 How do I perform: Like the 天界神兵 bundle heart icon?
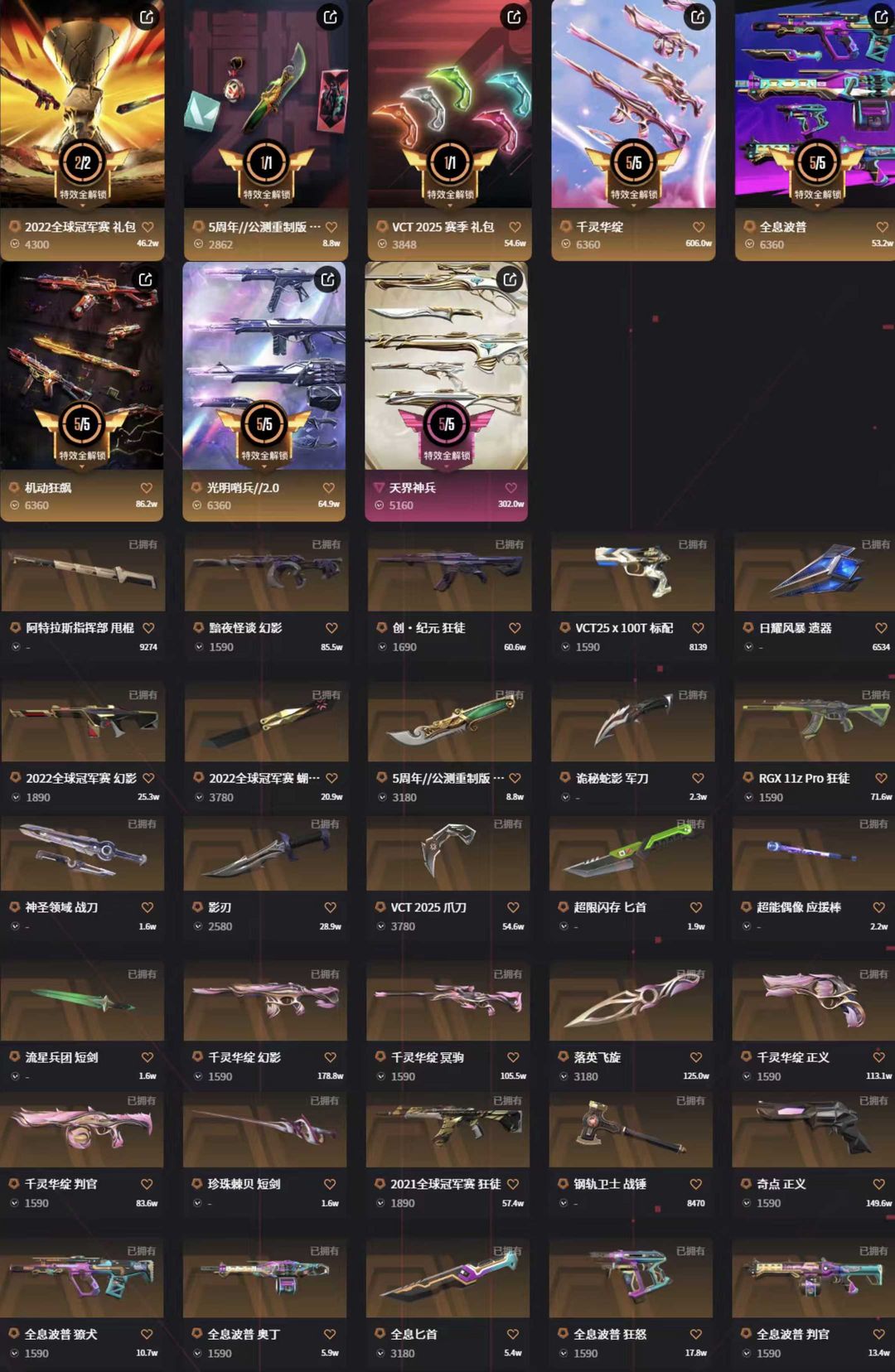[x=511, y=488]
